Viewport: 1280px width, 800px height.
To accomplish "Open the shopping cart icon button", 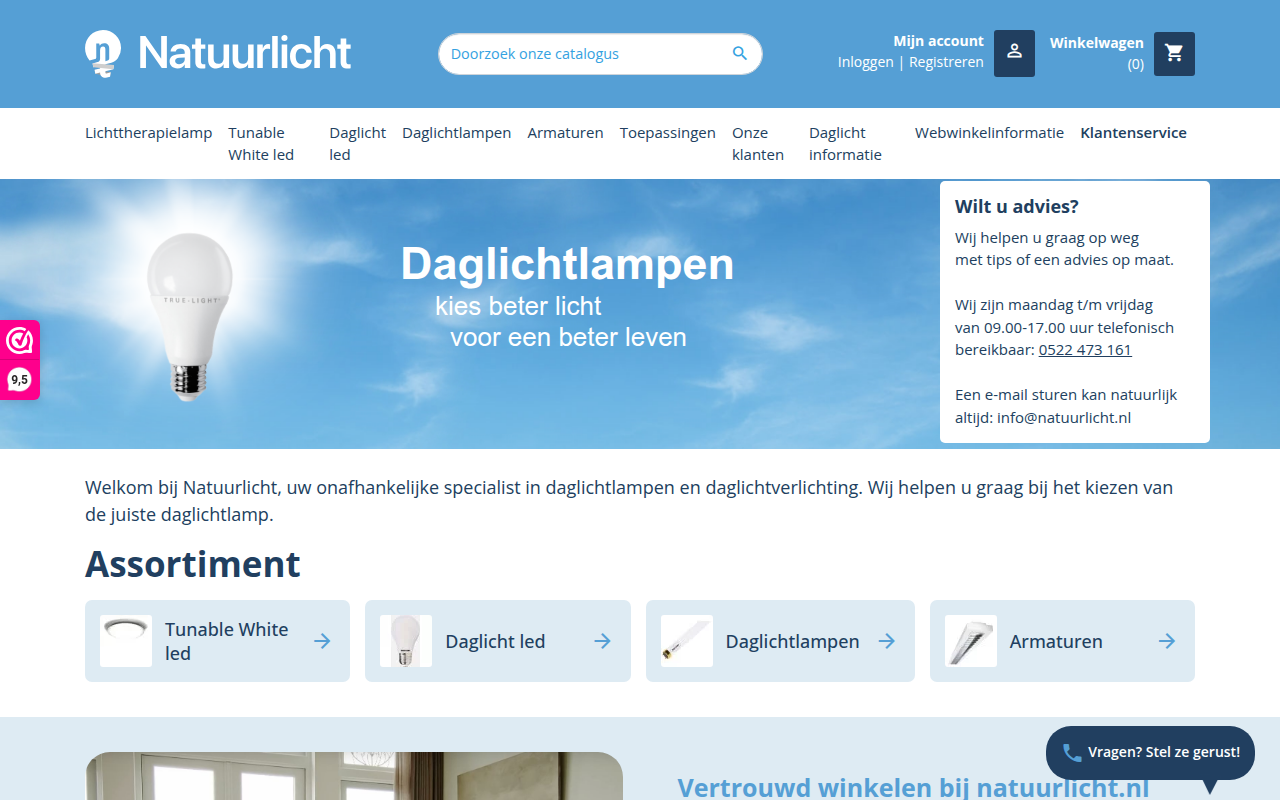I will tap(1174, 54).
